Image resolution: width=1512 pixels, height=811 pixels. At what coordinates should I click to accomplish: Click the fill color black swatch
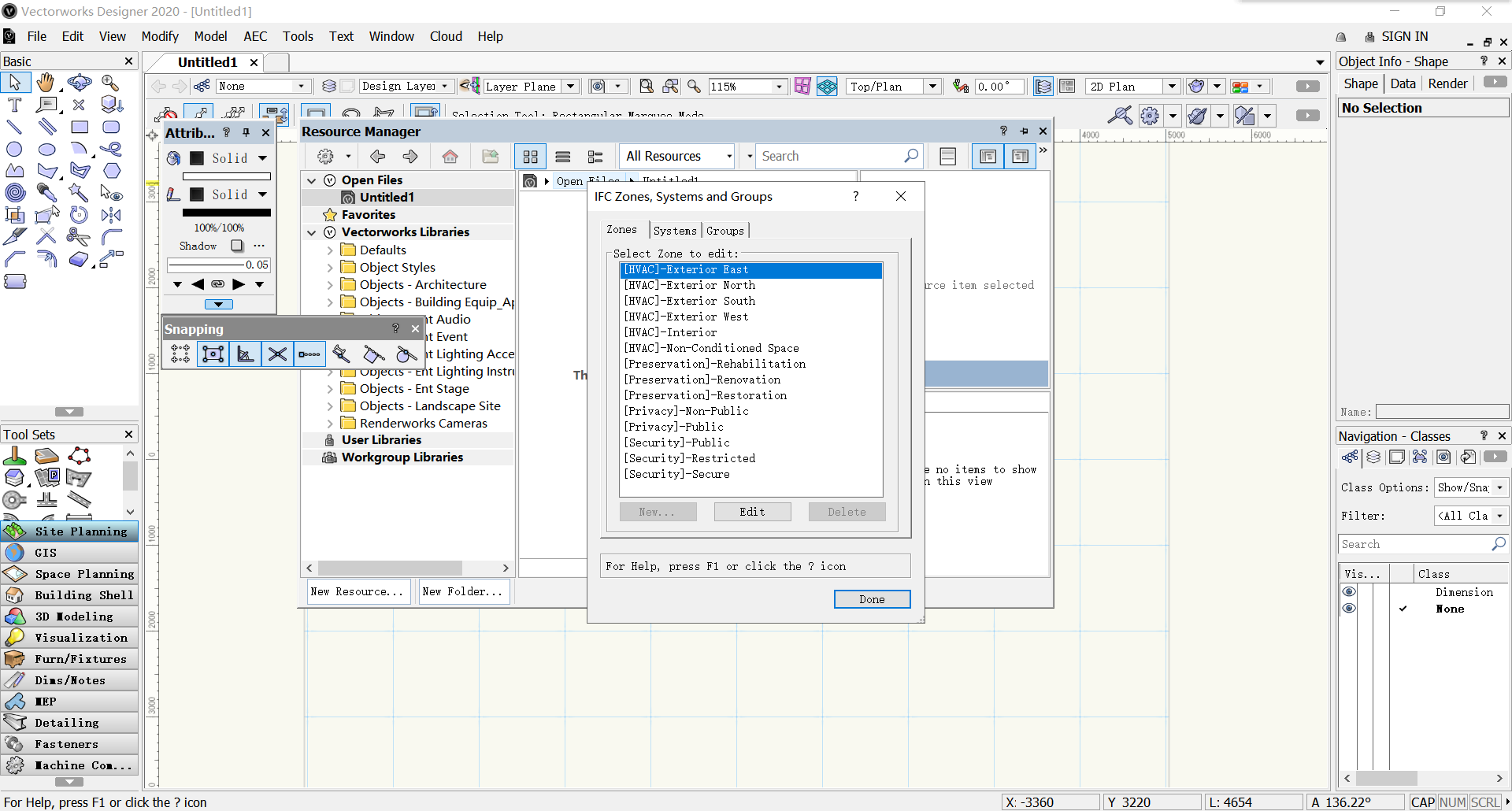click(197, 158)
